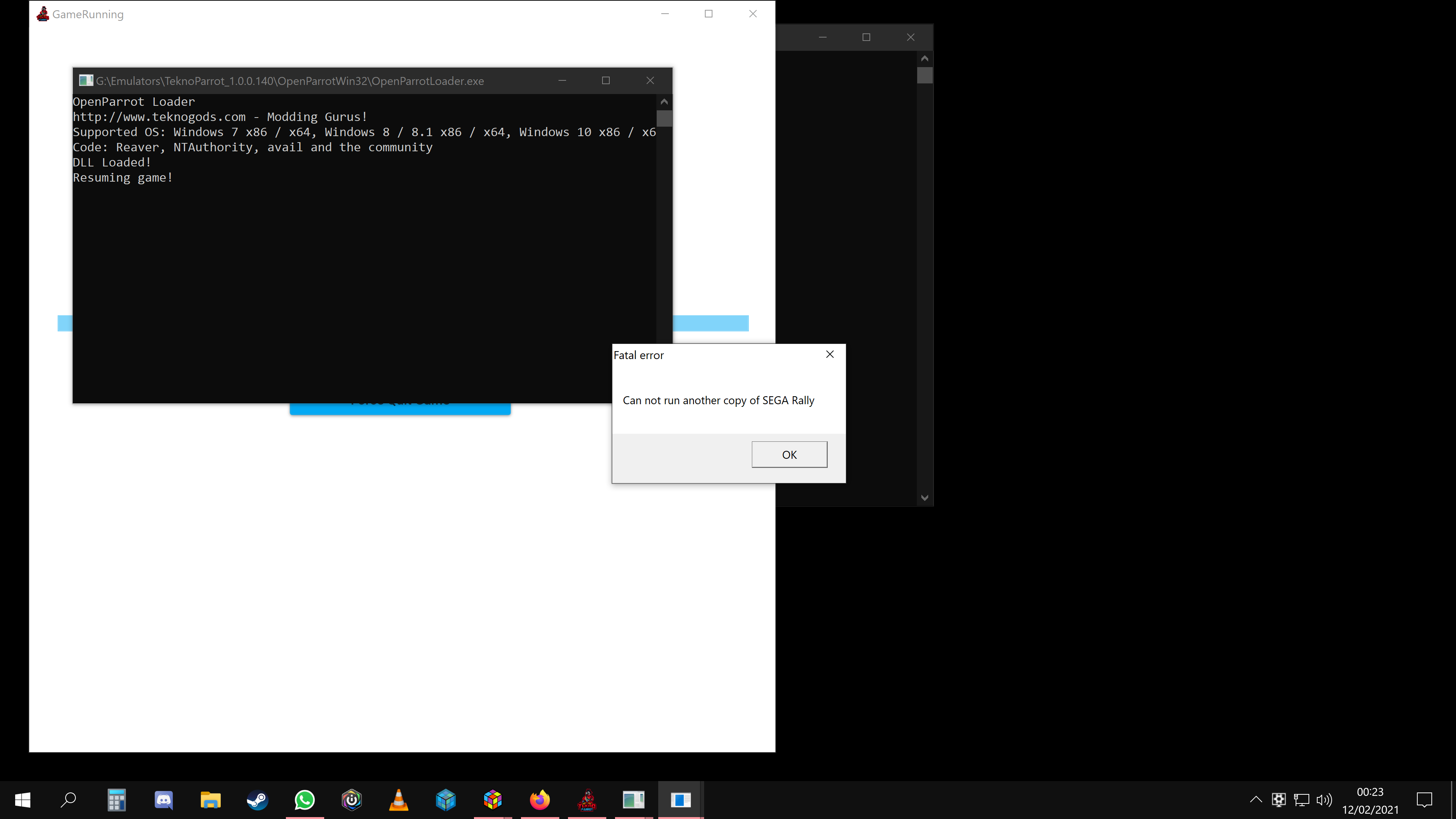1456x819 pixels.
Task: Close the GameRunning window
Action: tap(752, 14)
